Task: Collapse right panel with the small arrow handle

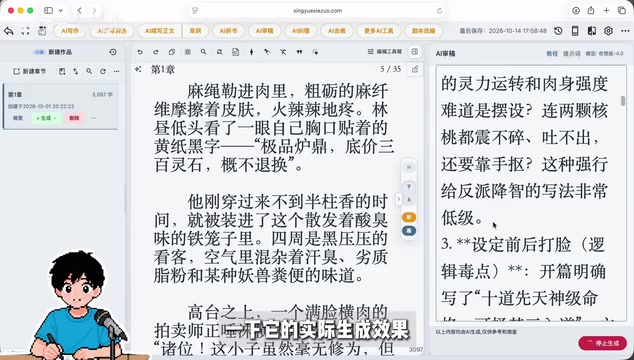Action: click(x=399, y=199)
